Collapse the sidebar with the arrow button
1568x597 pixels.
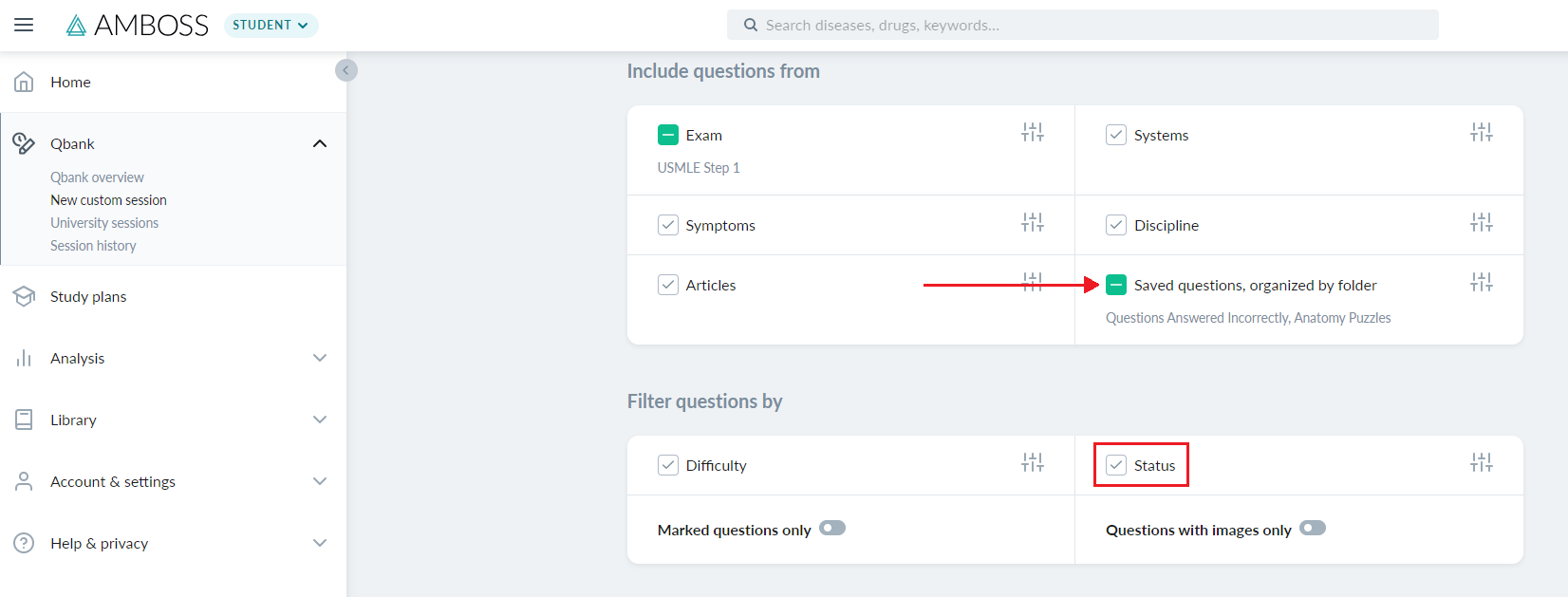point(346,70)
